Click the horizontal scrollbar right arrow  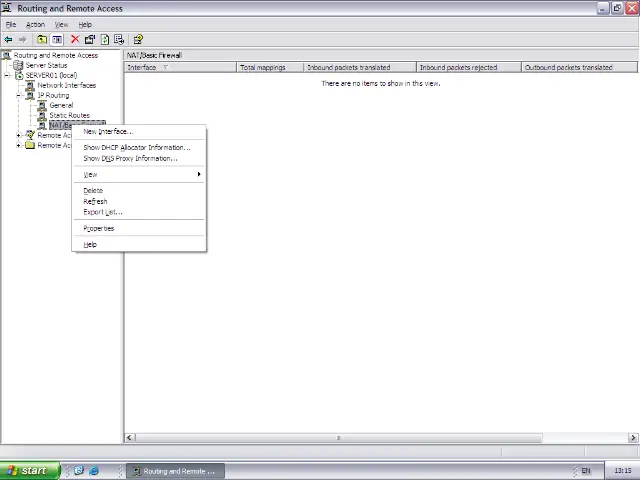tap(633, 437)
